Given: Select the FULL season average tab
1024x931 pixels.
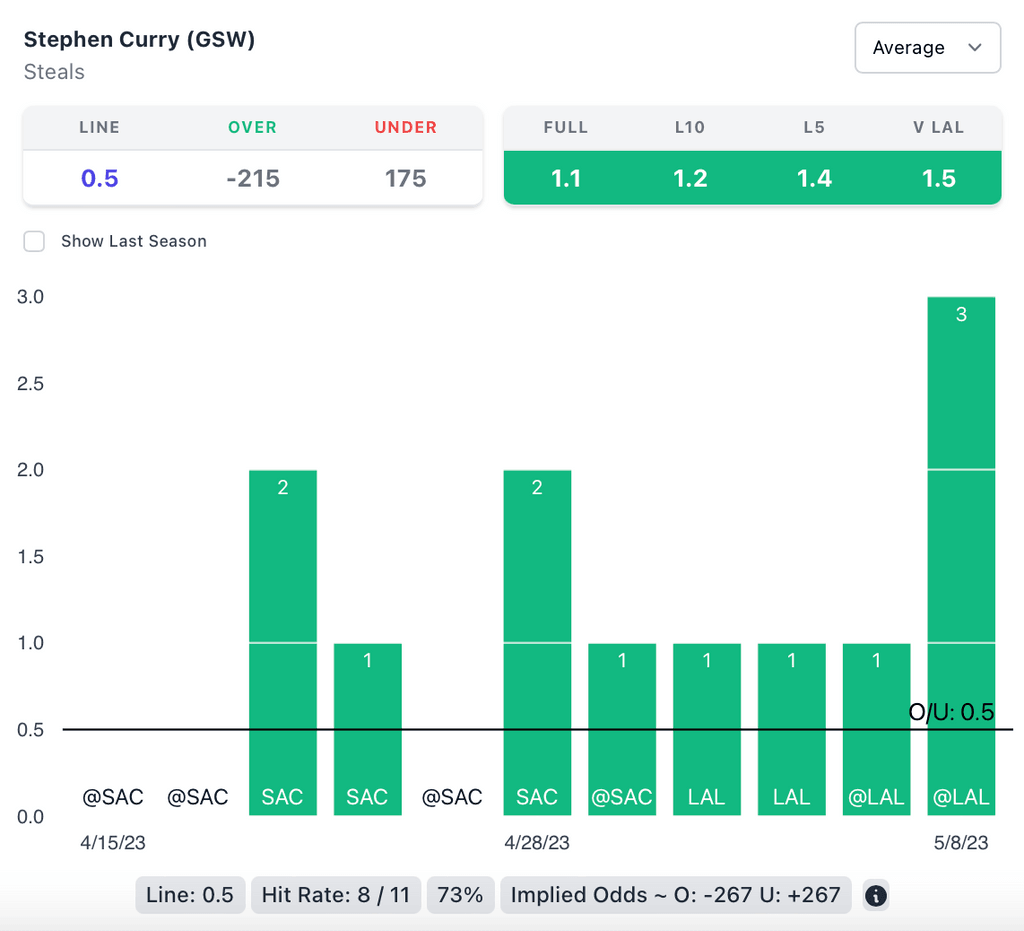Looking at the screenshot, I should click(x=566, y=178).
